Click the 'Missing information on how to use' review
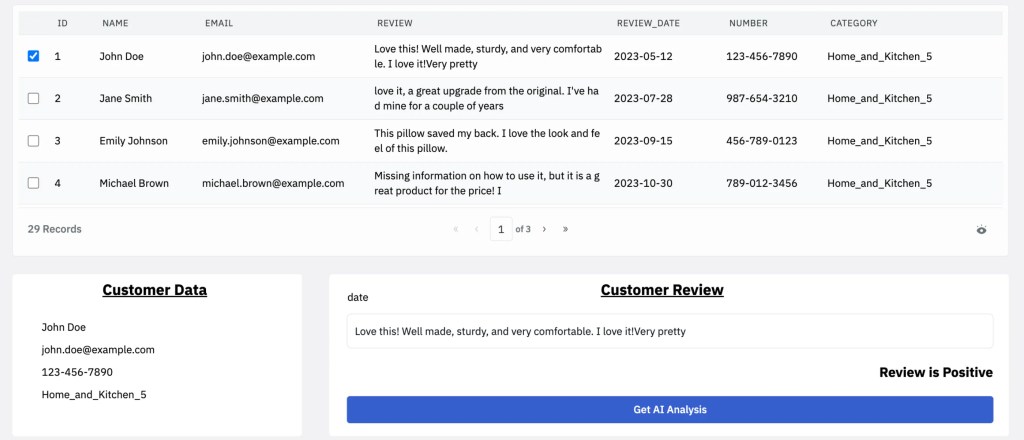Image resolution: width=1024 pixels, height=440 pixels. point(487,183)
